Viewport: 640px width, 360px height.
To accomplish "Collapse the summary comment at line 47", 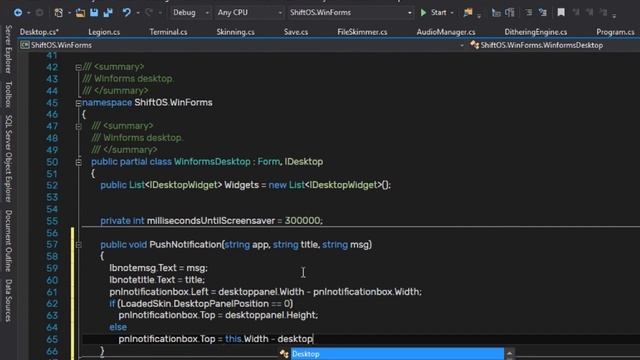I will click(78, 127).
